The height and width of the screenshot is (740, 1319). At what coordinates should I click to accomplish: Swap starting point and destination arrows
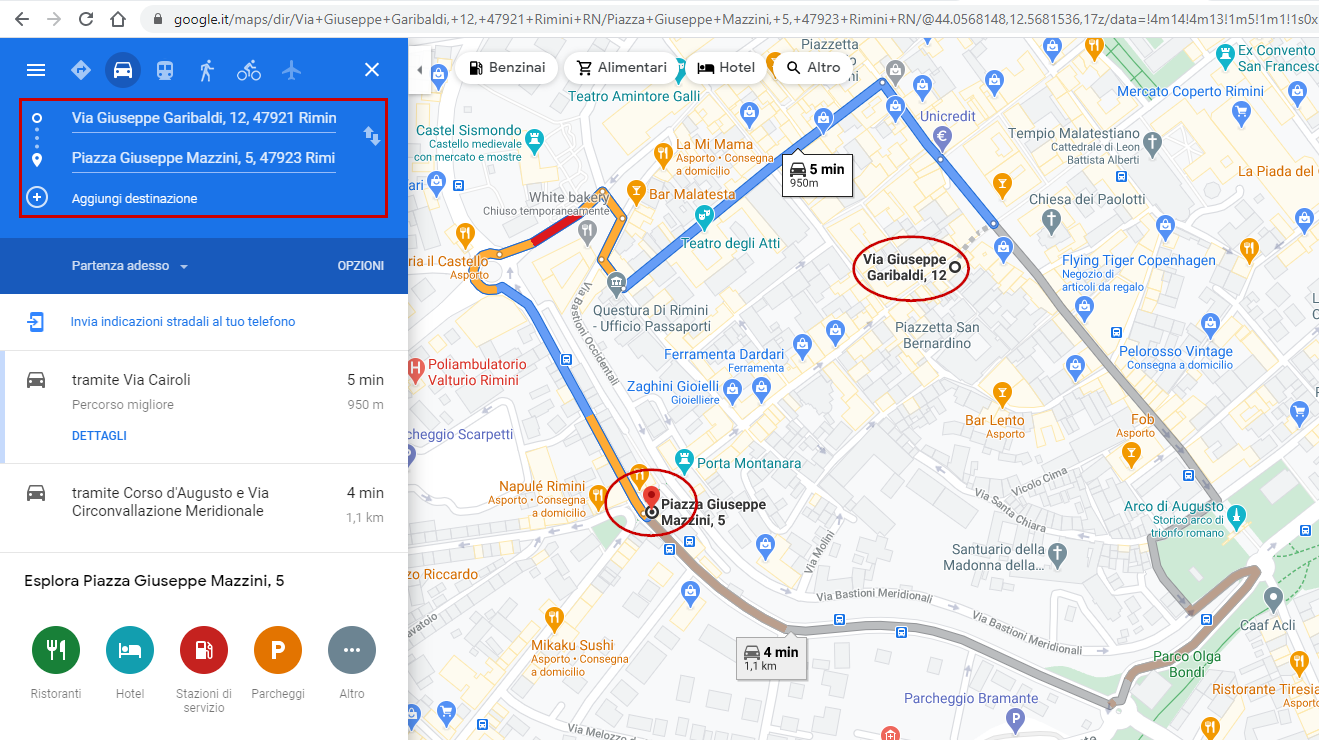(371, 136)
